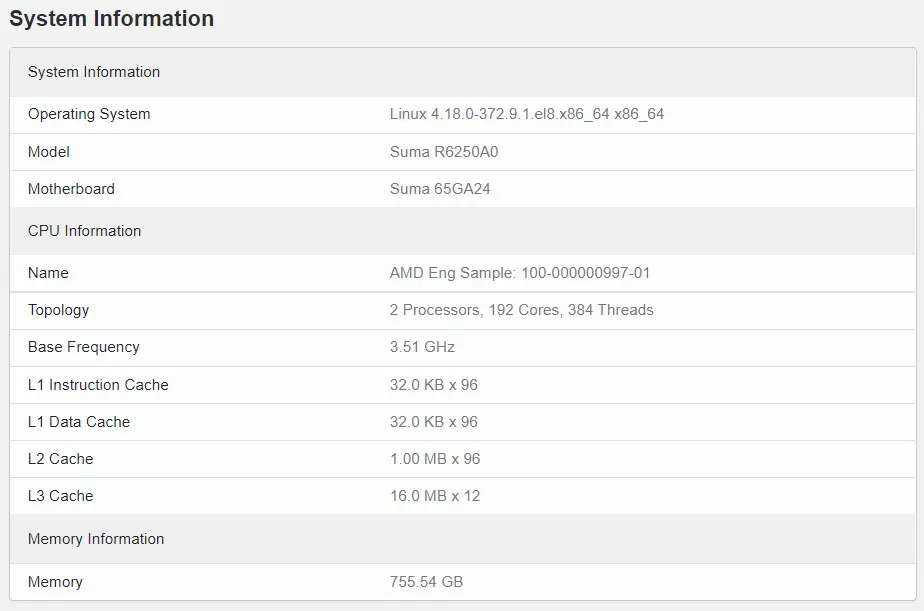Click the L1 Data Cache label
Screen dimensions: 924x611
[79, 422]
